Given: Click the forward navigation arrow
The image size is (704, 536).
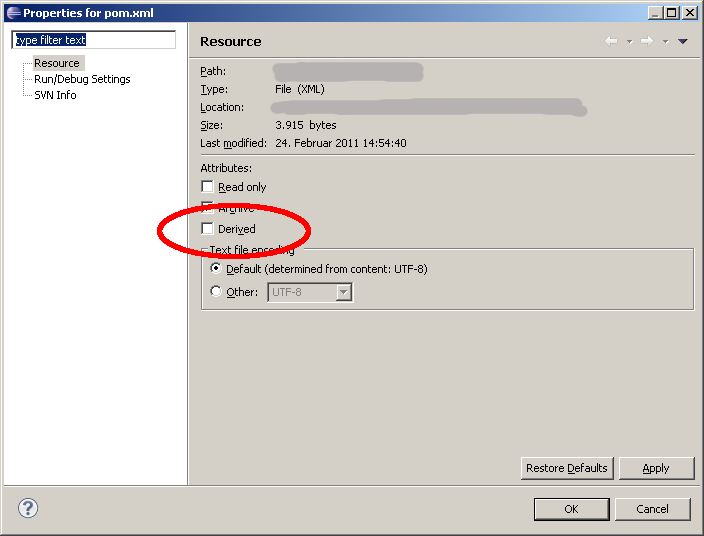Looking at the screenshot, I should pyautogui.click(x=647, y=41).
